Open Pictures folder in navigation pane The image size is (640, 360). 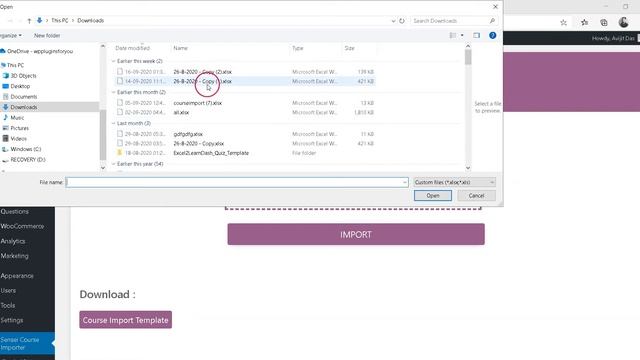[x=16, y=128]
